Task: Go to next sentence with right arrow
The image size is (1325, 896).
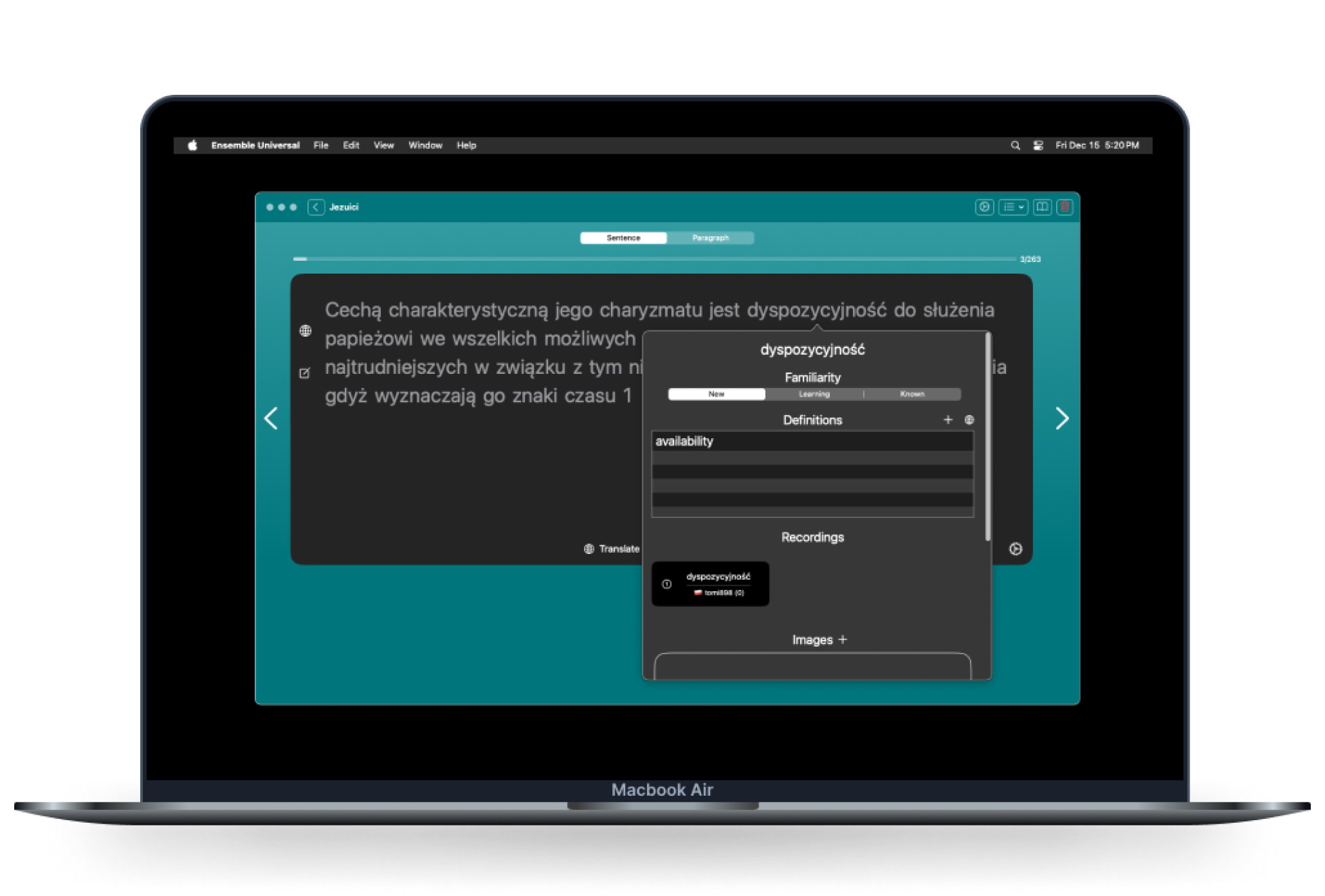Action: point(1061,419)
